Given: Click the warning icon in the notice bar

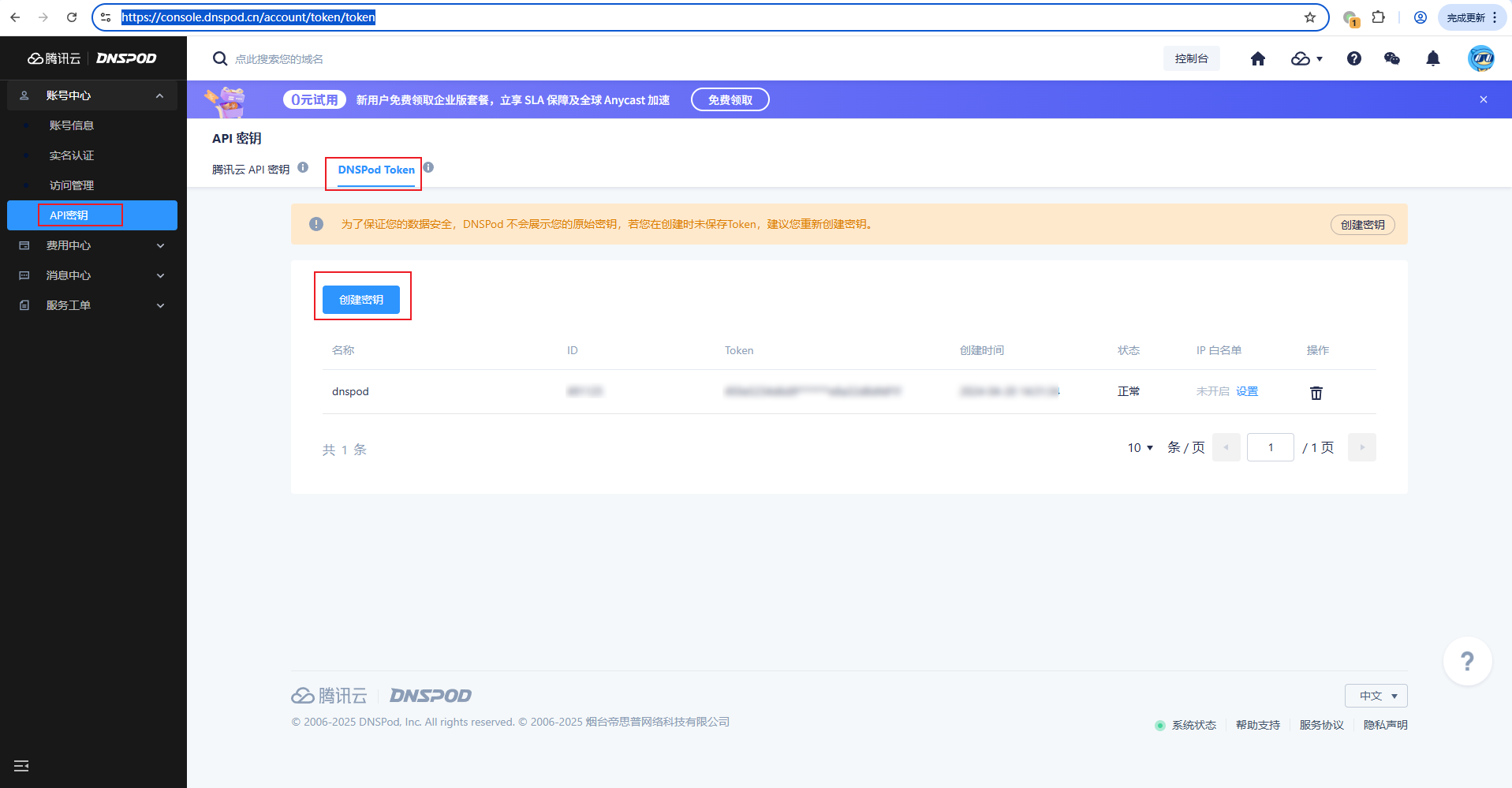Looking at the screenshot, I should (x=316, y=224).
